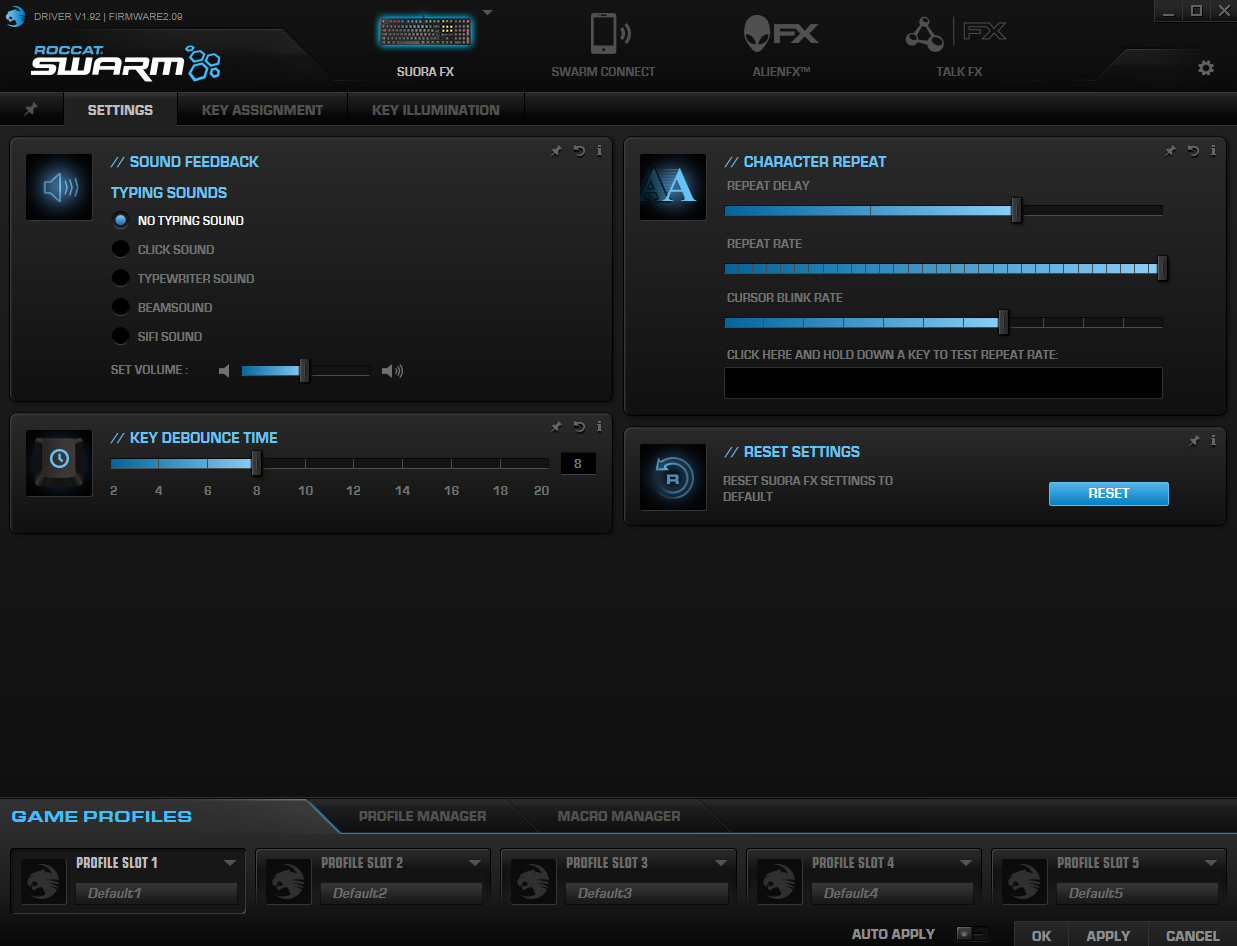Show info for Reset Settings panel
The image size is (1237, 946).
point(1213,441)
